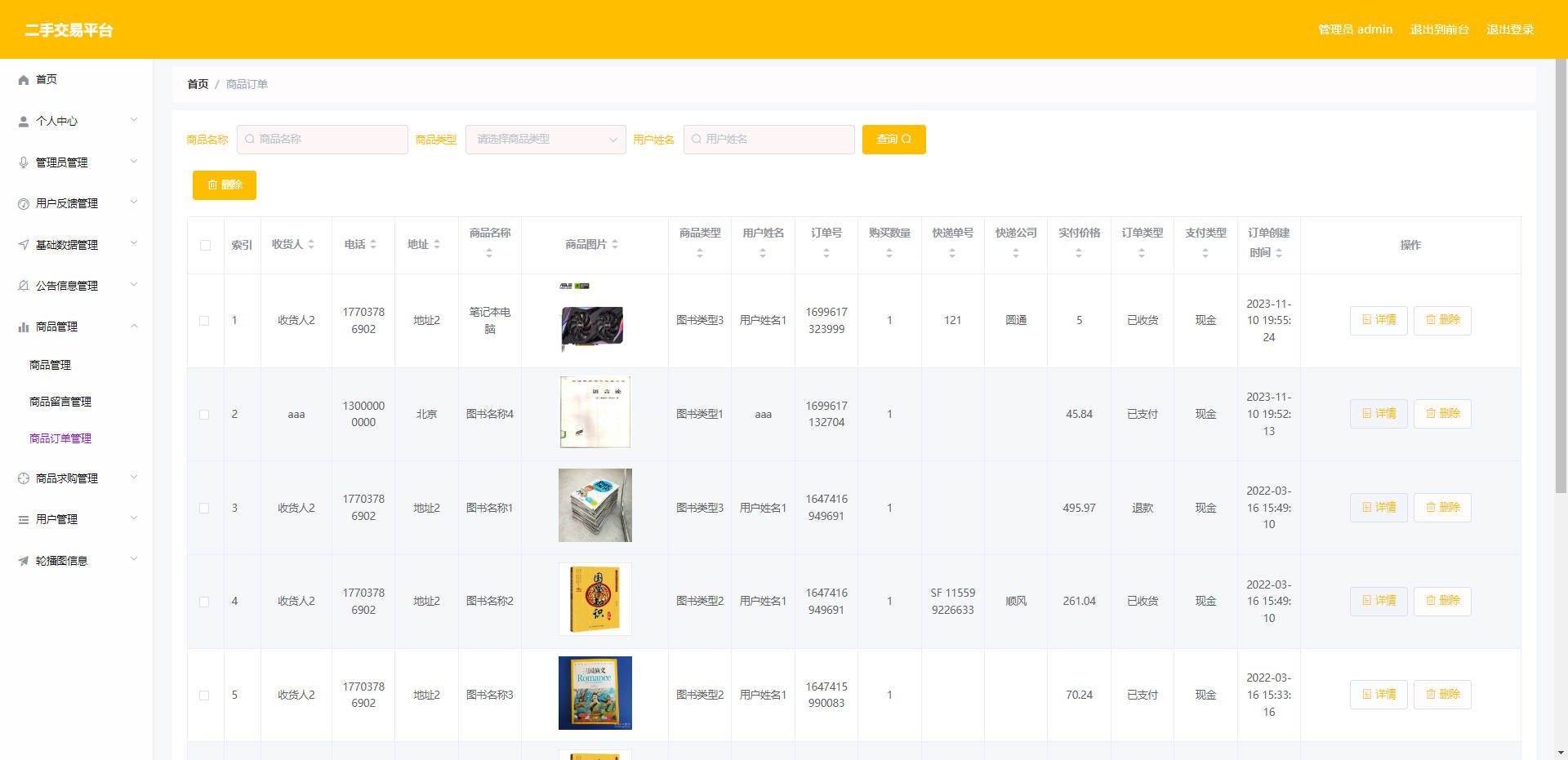Select the 商品订单管理 submenu item
The image size is (1568, 760).
pos(60,438)
